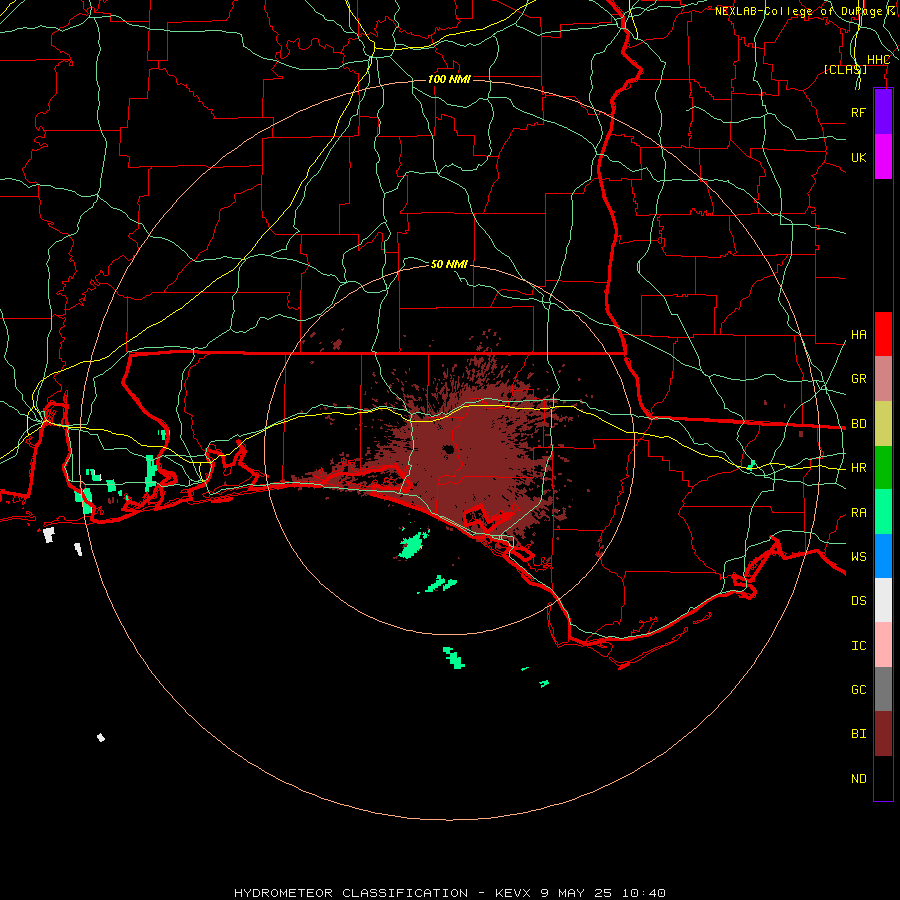Click the RF legend label
The image size is (900, 900).
point(858,112)
